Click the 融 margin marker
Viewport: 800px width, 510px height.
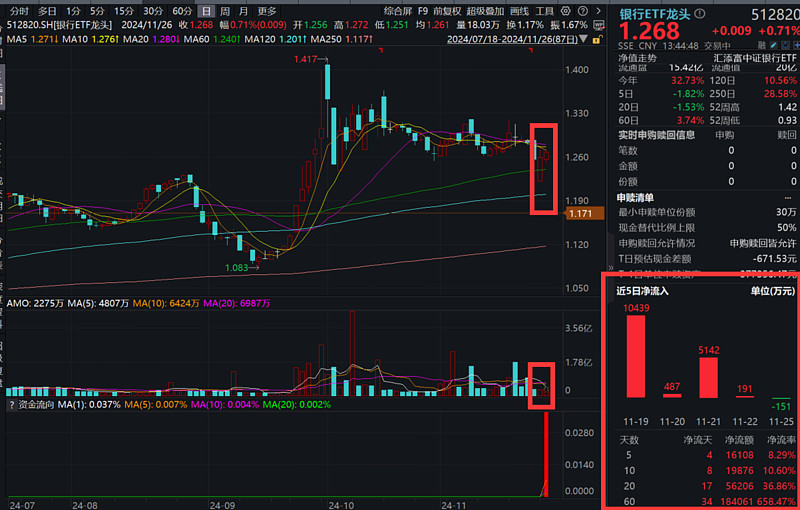[762, 46]
